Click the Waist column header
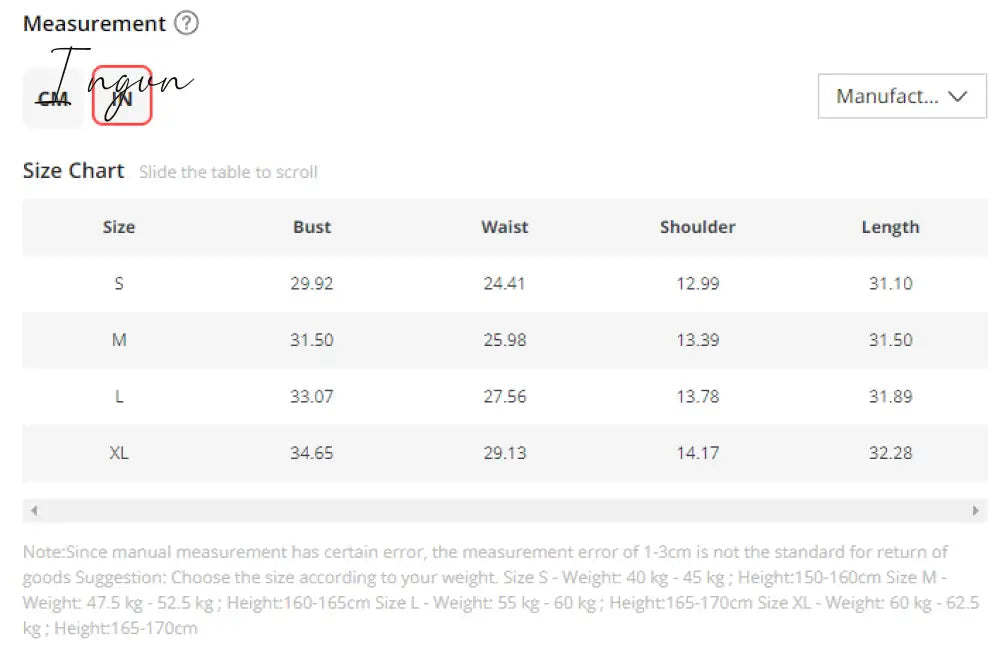The height and width of the screenshot is (668, 1000). [x=504, y=227]
